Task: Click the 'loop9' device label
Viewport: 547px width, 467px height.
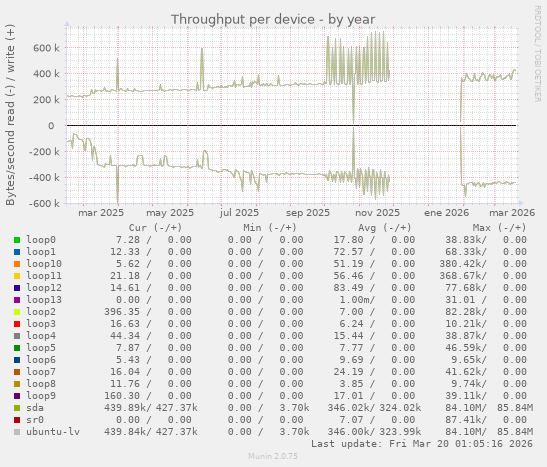Action: [x=41, y=396]
